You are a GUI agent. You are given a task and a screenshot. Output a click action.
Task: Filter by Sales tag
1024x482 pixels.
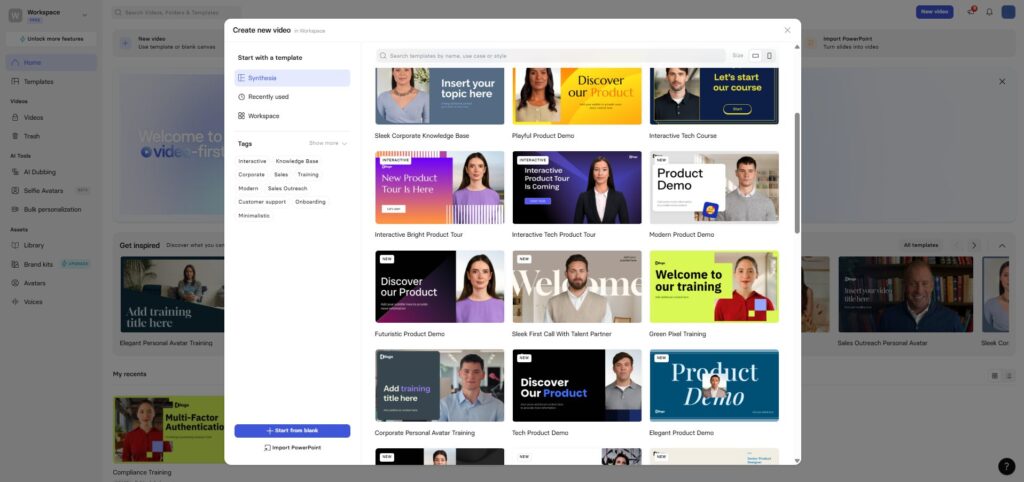(x=281, y=175)
